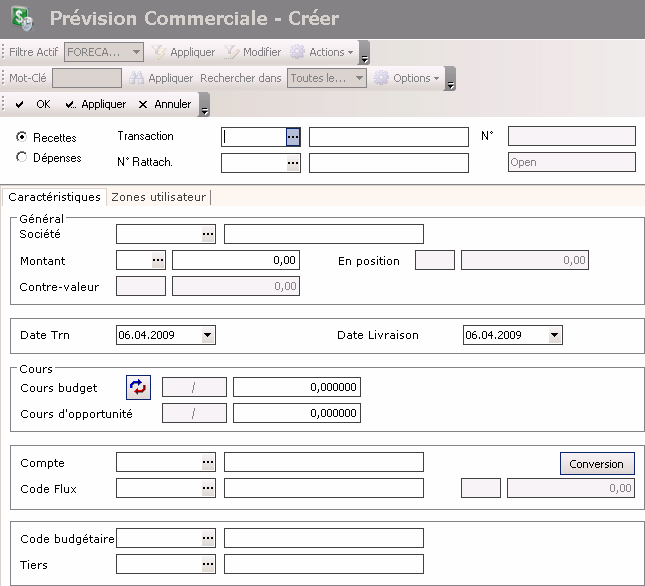Screen dimensions: 645x586
Task: Click into the Mot-Clé text field
Action: point(86,78)
